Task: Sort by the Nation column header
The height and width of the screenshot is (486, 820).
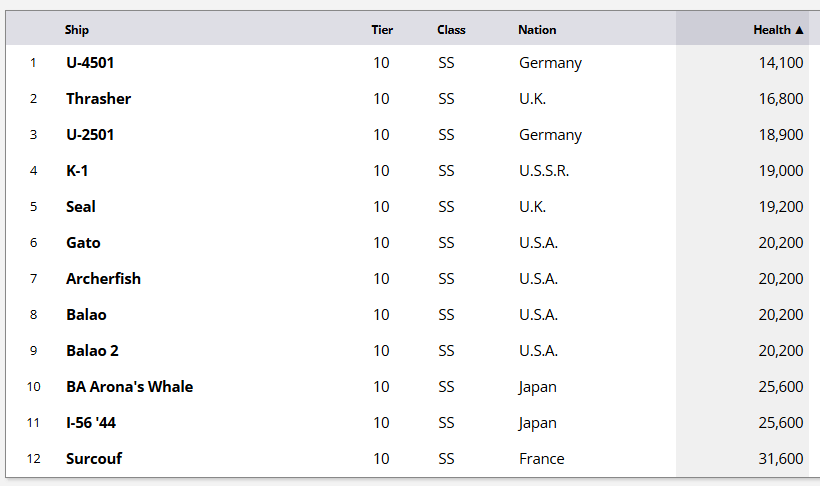Action: 537,30
